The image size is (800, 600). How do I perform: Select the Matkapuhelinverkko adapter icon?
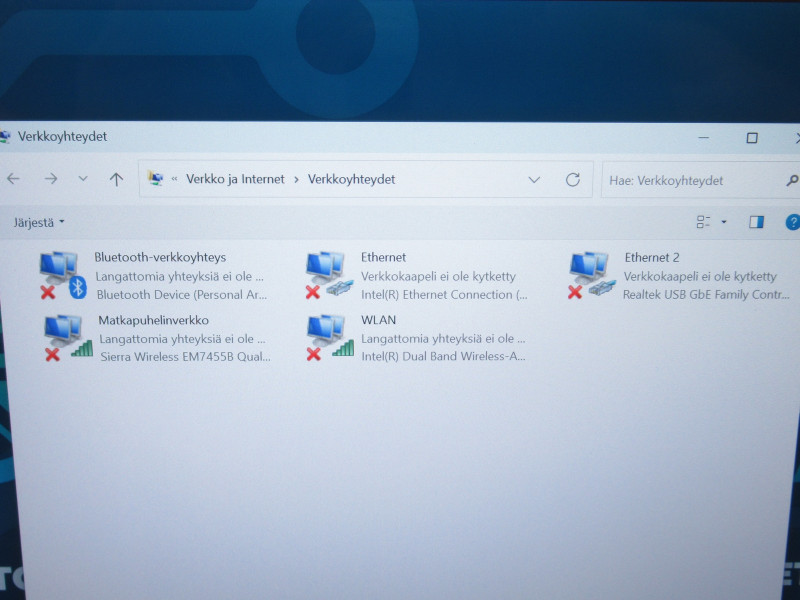[x=67, y=338]
